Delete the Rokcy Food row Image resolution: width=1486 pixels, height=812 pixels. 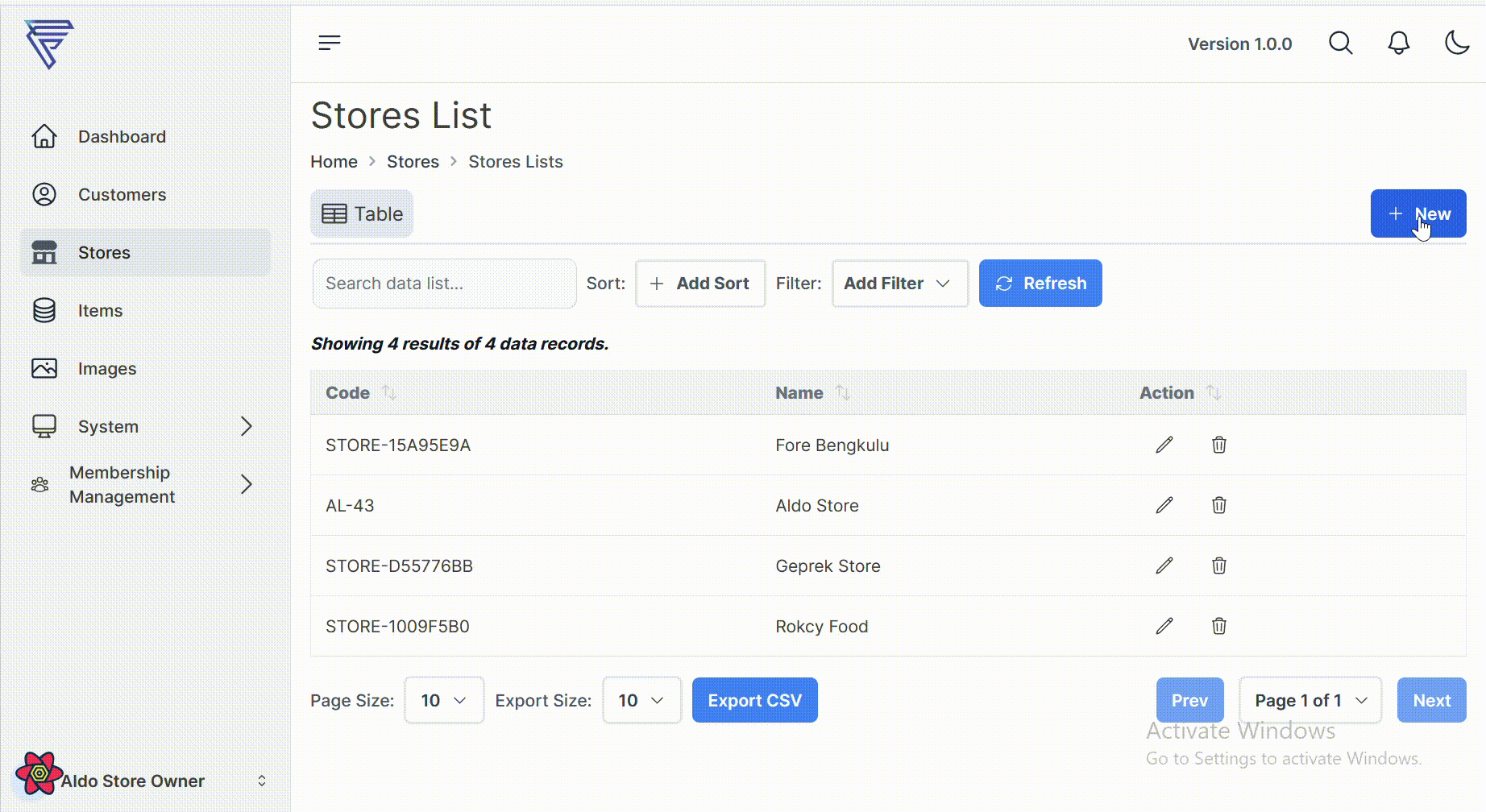coord(1219,626)
